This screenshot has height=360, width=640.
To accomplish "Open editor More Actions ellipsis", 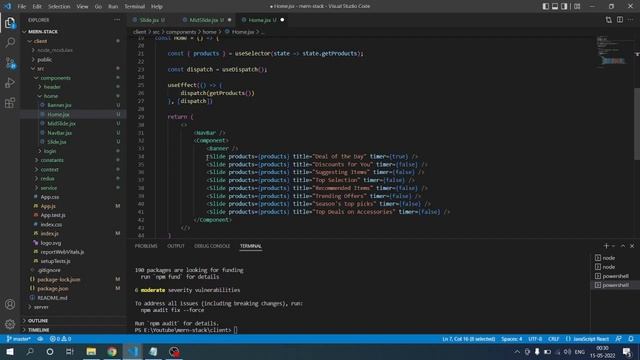I will pyautogui.click(x=631, y=20).
